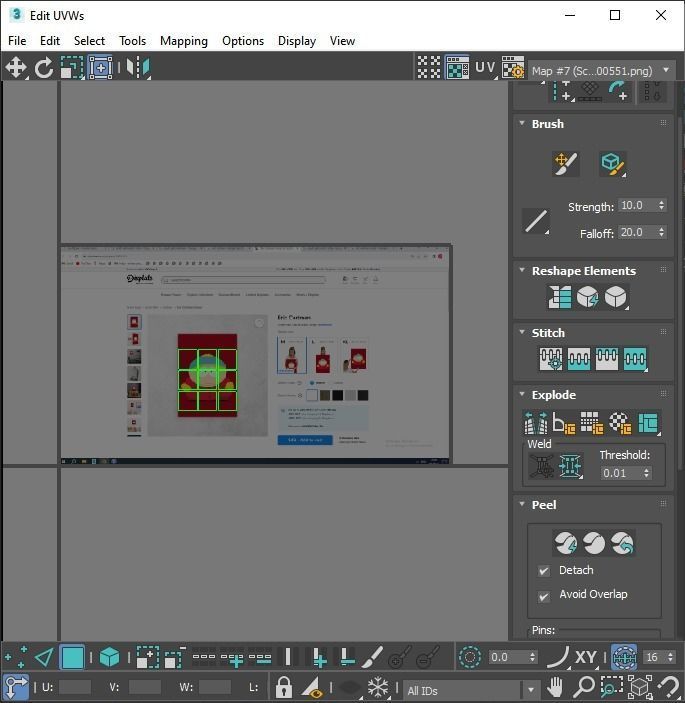Viewport: 685px width, 703px height.
Task: Toggle the Freeze Selected snowflake icon
Action: (378, 687)
